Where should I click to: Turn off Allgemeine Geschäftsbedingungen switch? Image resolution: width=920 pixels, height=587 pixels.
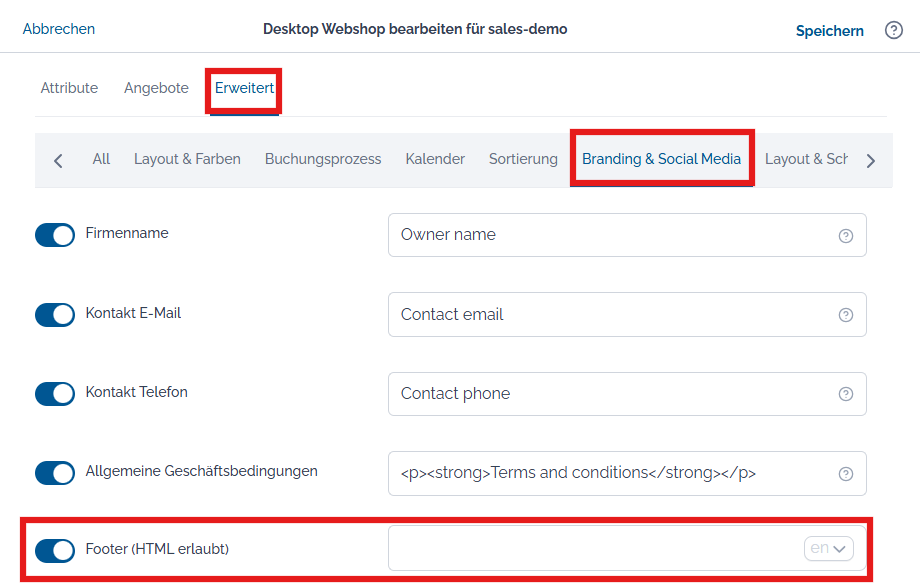pyautogui.click(x=55, y=473)
